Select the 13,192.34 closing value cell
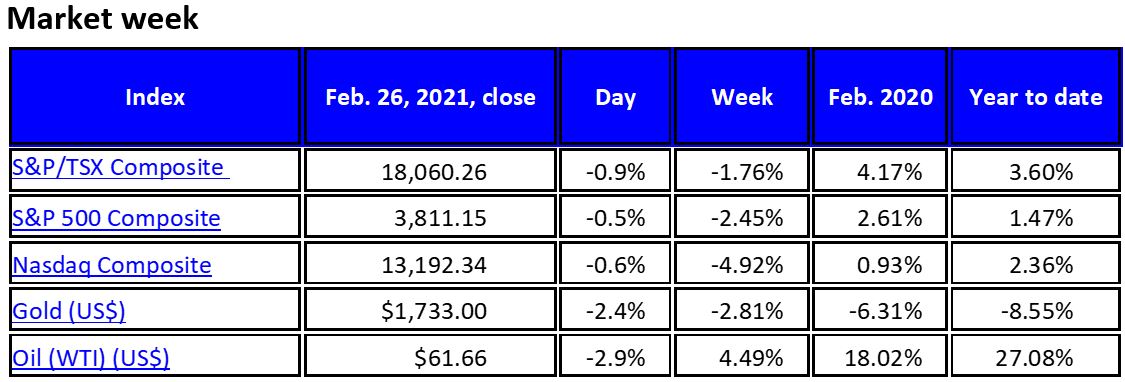Screen dimensions: 1125x382 click(x=430, y=265)
